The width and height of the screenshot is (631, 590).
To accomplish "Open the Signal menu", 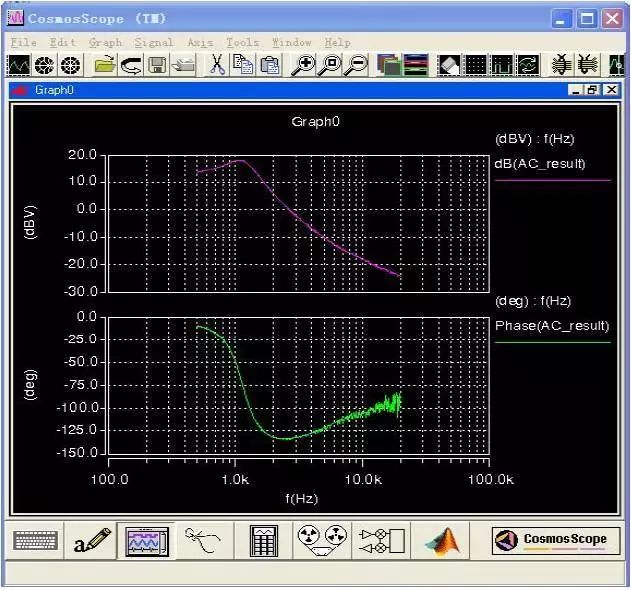I will [x=154, y=42].
